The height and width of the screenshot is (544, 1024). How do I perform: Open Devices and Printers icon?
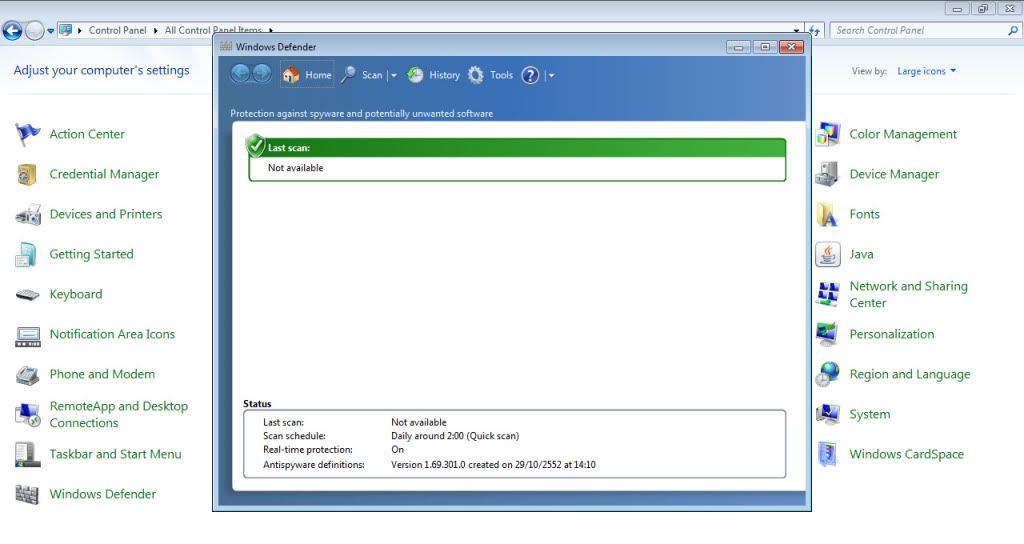pos(27,214)
